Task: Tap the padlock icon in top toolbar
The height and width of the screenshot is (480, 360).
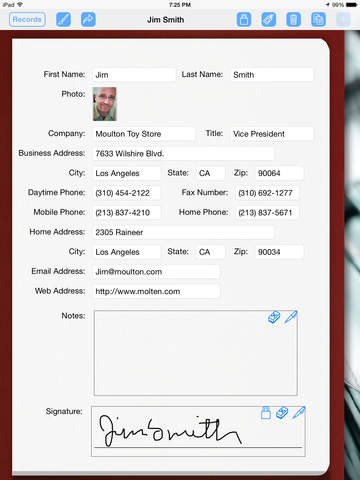Action: [x=244, y=19]
